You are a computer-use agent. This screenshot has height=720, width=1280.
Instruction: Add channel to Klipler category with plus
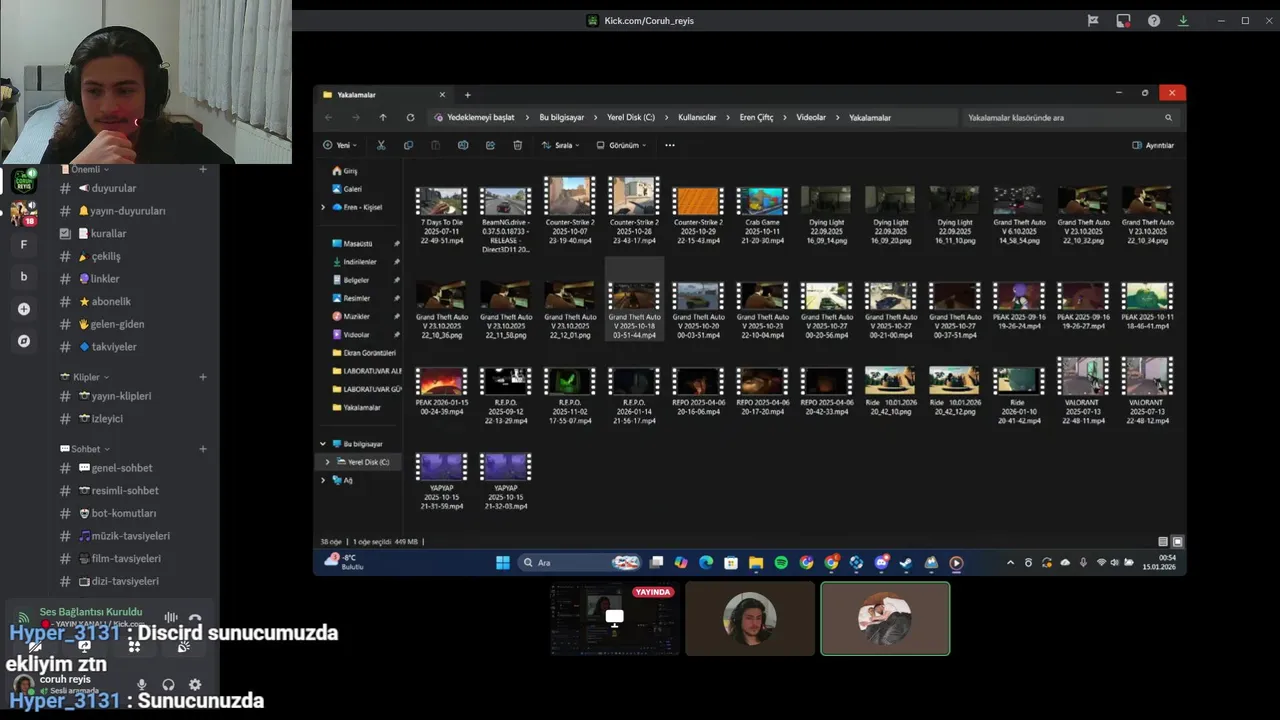pyautogui.click(x=203, y=377)
